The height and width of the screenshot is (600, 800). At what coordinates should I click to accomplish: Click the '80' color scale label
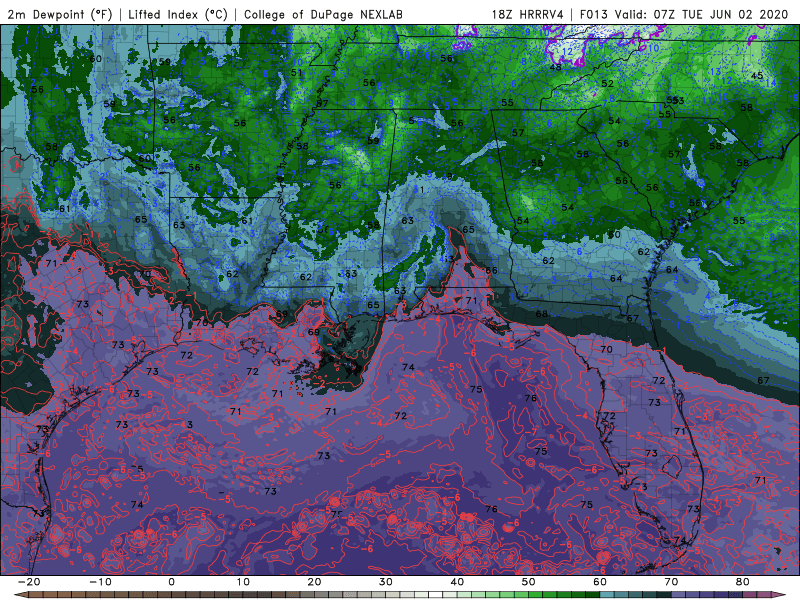click(x=743, y=582)
